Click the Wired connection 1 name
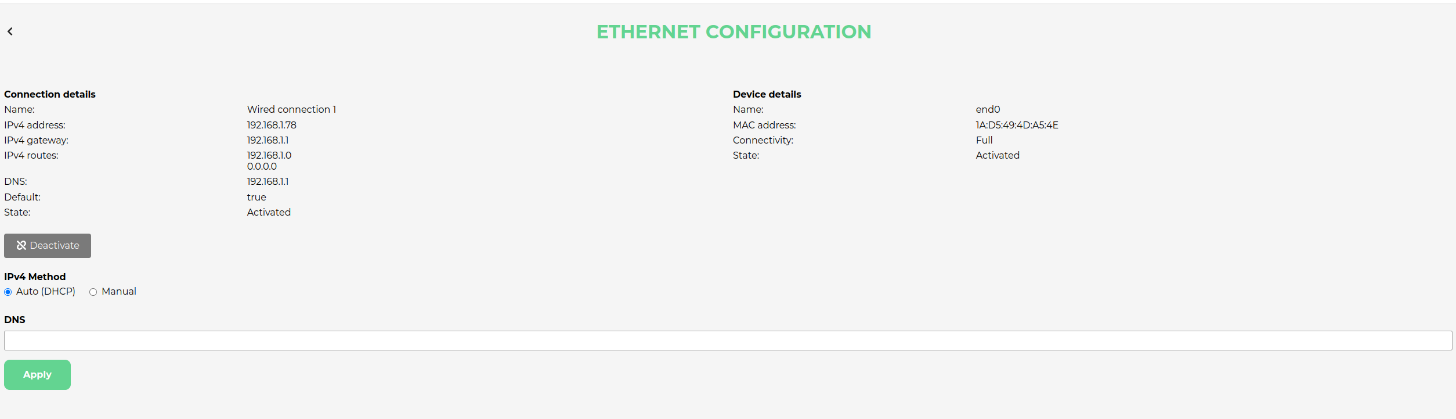The width and height of the screenshot is (1456, 419). coord(291,109)
